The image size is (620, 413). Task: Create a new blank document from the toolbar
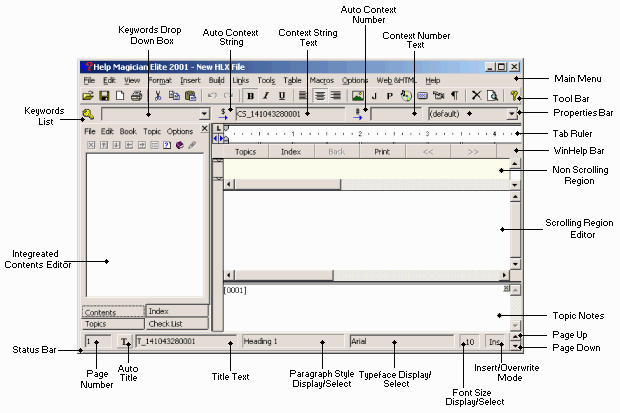[120, 96]
